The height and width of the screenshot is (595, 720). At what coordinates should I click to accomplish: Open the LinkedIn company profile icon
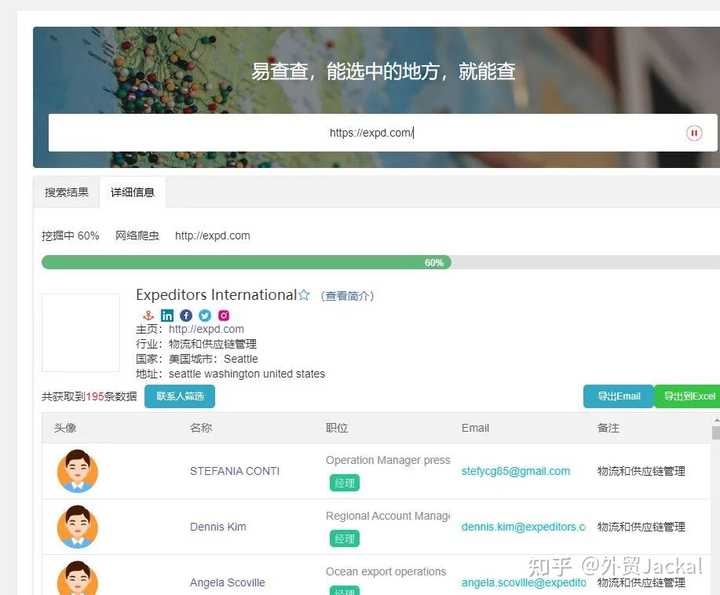tap(167, 315)
